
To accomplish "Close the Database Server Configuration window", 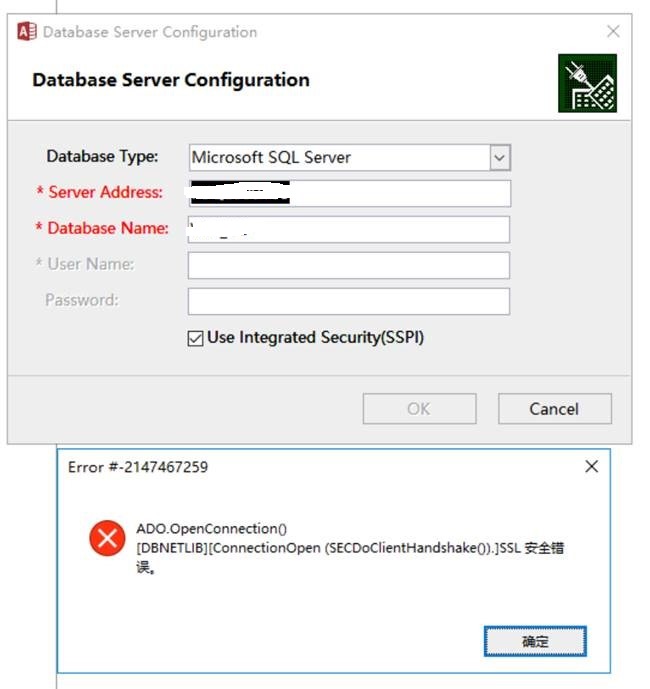I will click(x=613, y=31).
